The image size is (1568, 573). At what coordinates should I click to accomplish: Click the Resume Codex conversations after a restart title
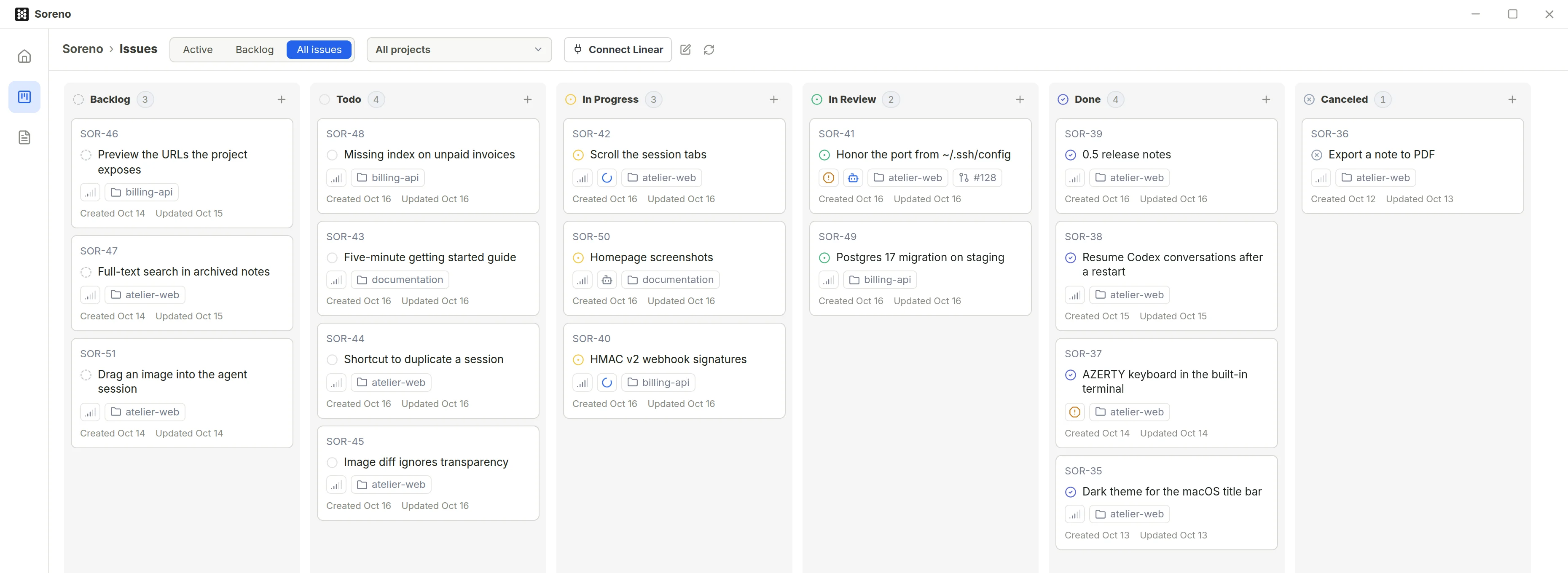[x=1172, y=265]
